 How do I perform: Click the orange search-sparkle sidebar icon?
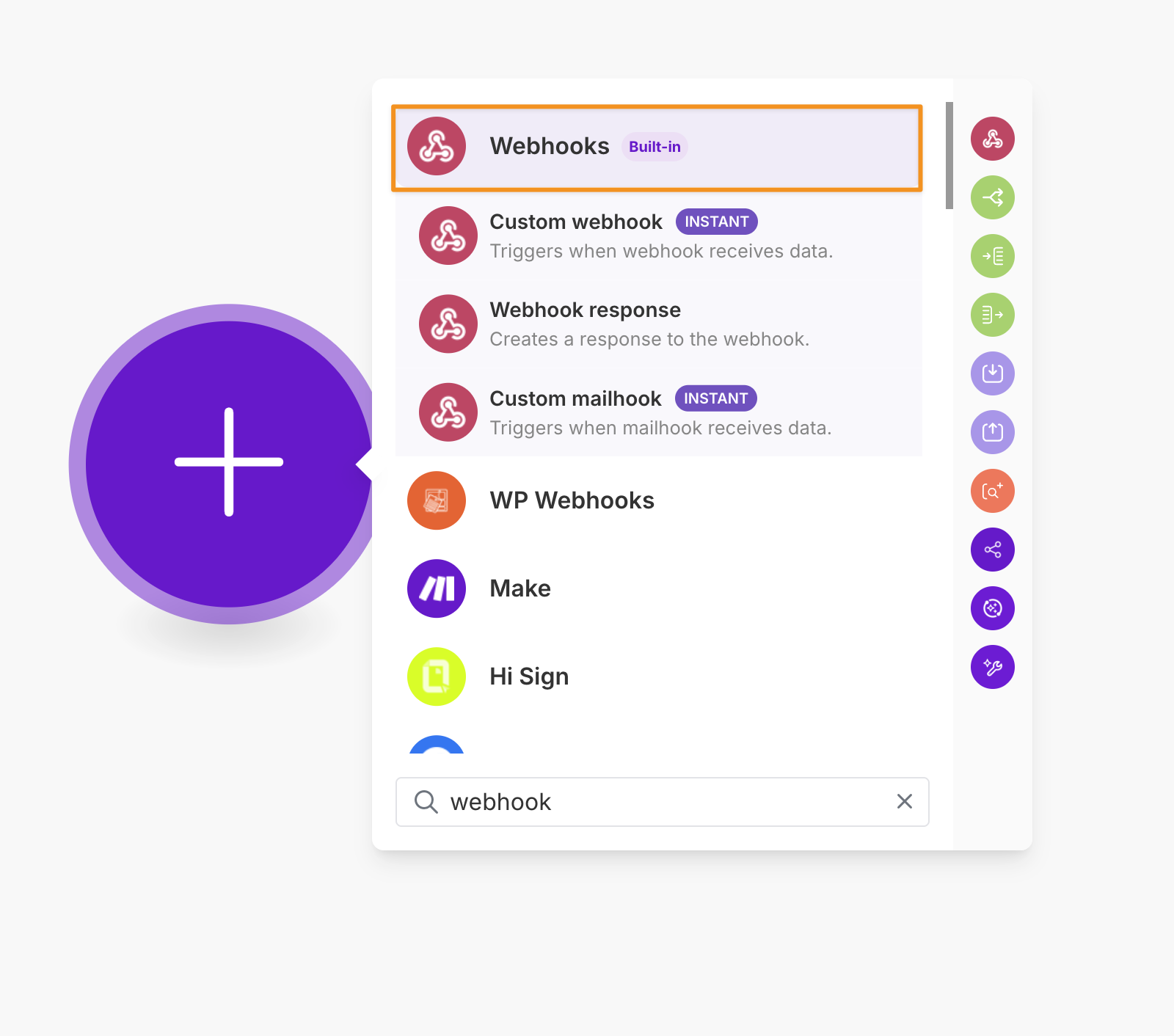coord(993,491)
